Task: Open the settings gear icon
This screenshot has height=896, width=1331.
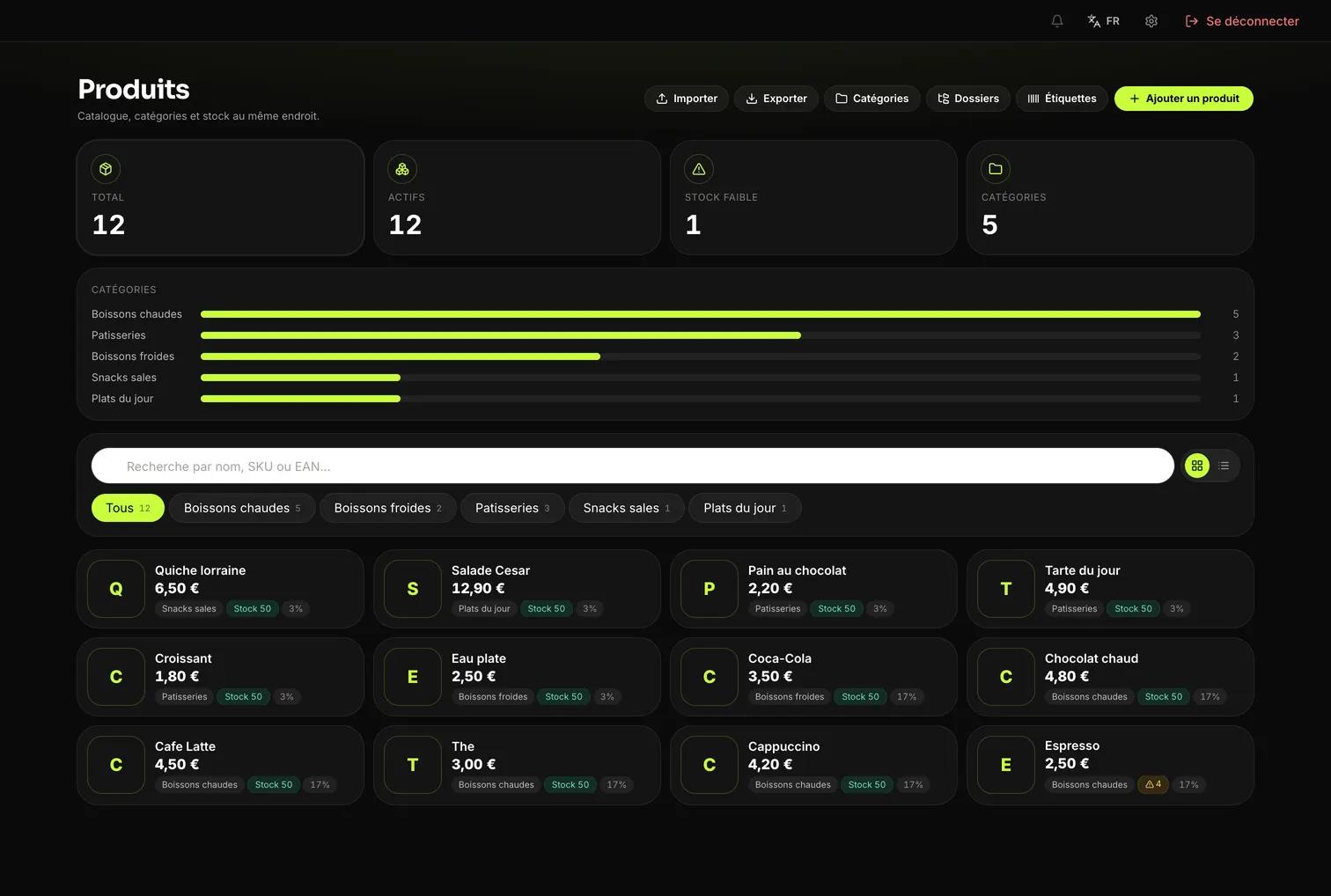Action: click(x=1151, y=21)
